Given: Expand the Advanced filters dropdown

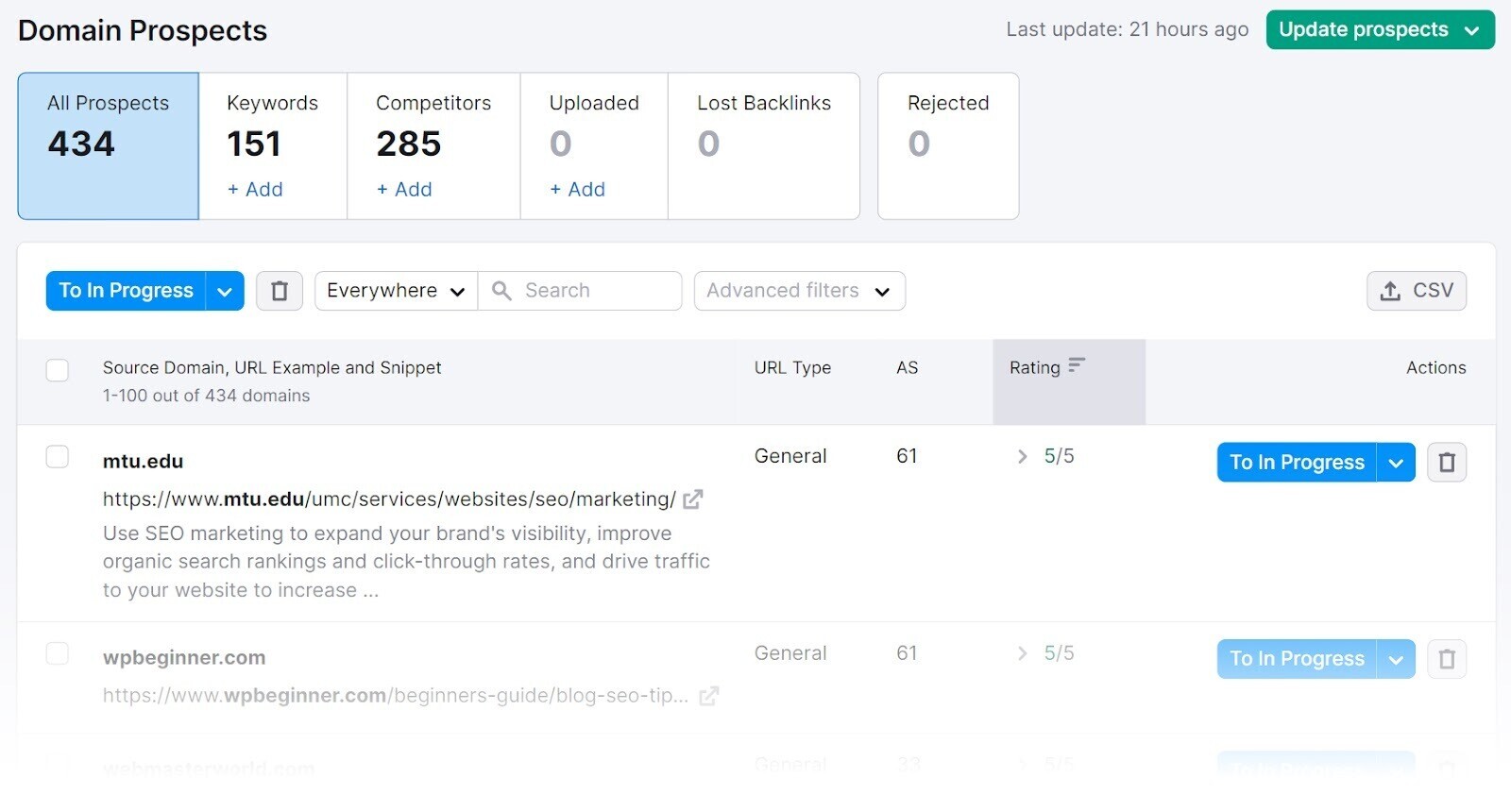Looking at the screenshot, I should (799, 291).
